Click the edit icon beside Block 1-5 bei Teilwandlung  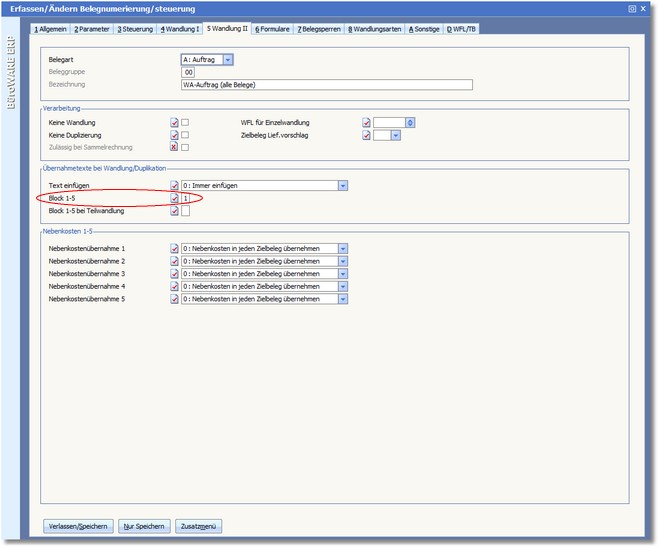[174, 211]
